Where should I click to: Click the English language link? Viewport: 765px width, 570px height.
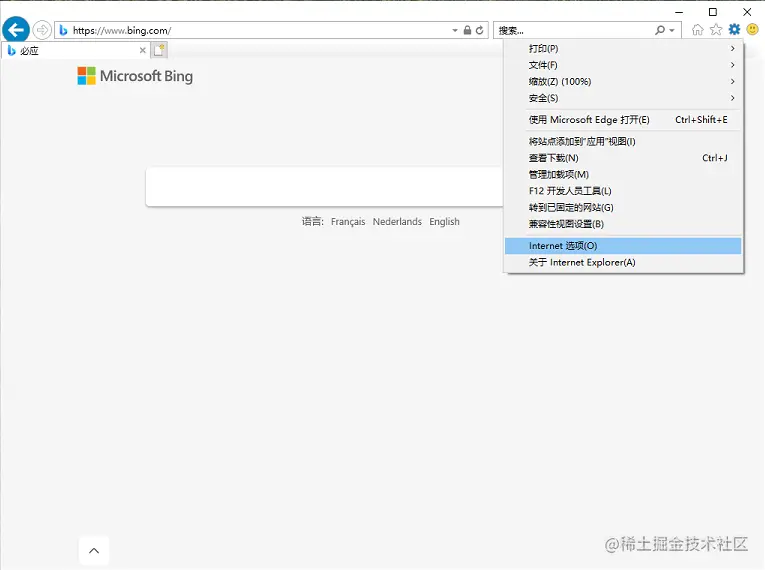point(444,222)
